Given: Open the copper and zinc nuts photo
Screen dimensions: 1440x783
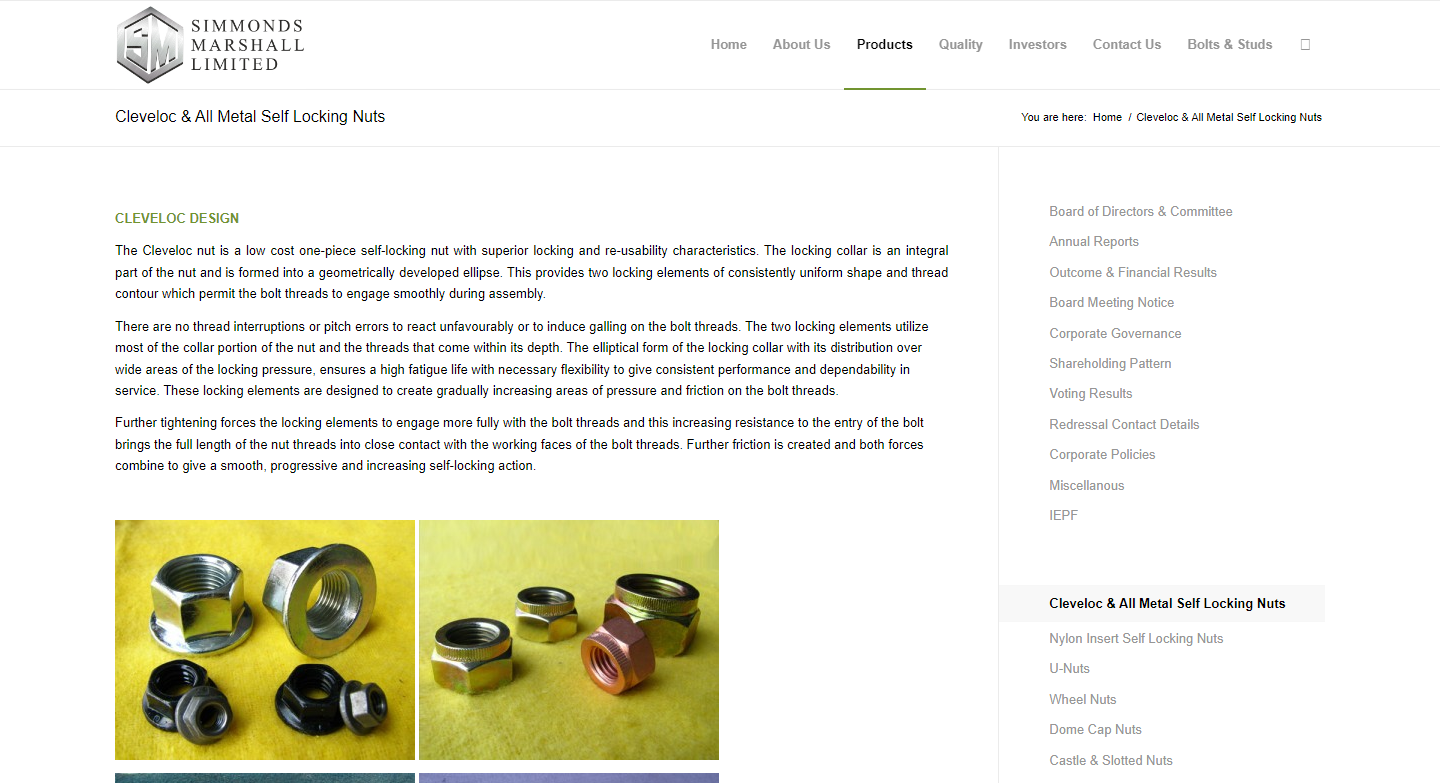Looking at the screenshot, I should coord(569,640).
